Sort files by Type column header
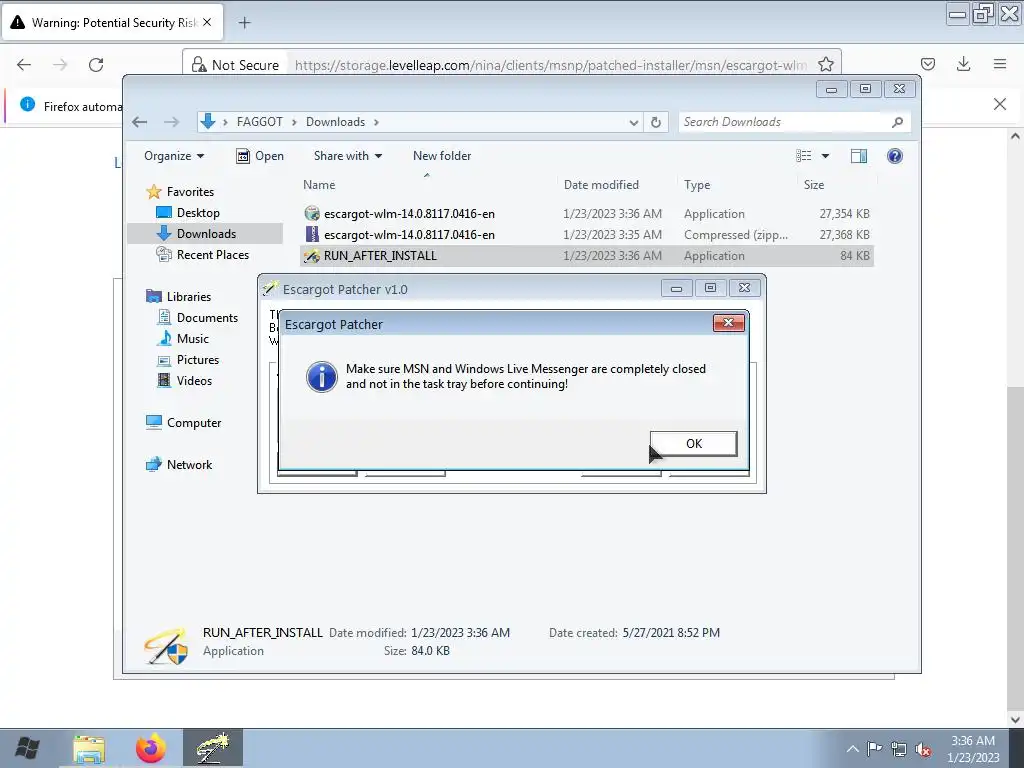Screen dimensions: 1024x768 click(x=737, y=185)
